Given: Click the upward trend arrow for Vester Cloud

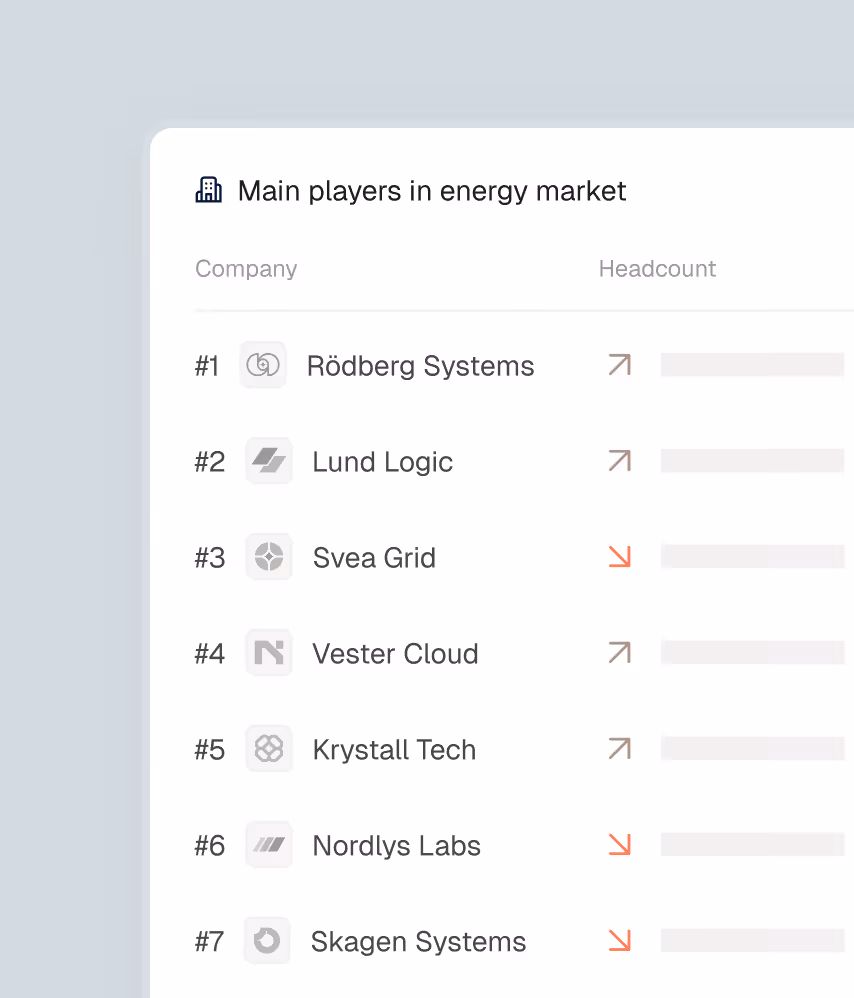Looking at the screenshot, I should (x=620, y=652).
